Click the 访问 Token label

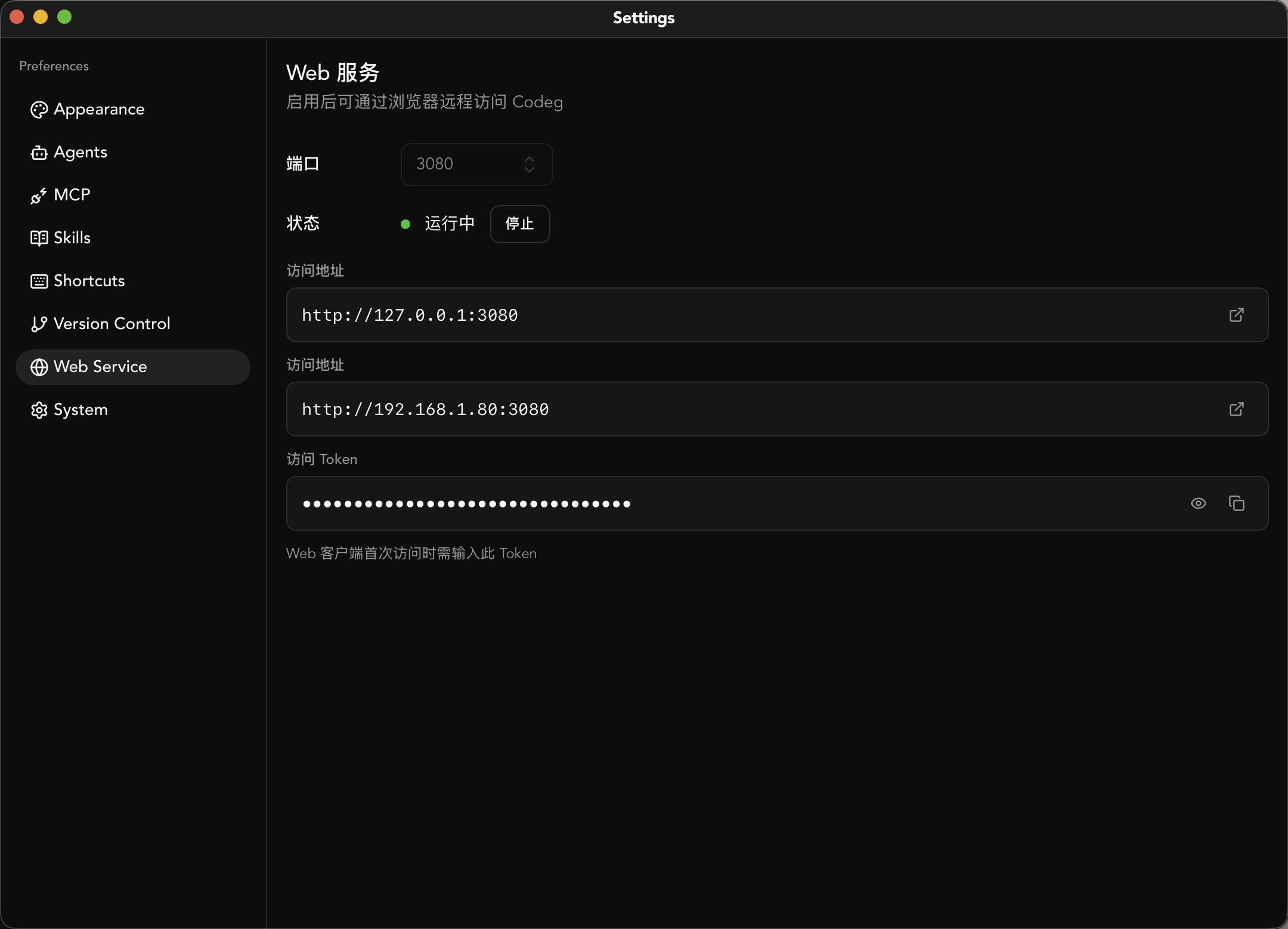click(322, 459)
